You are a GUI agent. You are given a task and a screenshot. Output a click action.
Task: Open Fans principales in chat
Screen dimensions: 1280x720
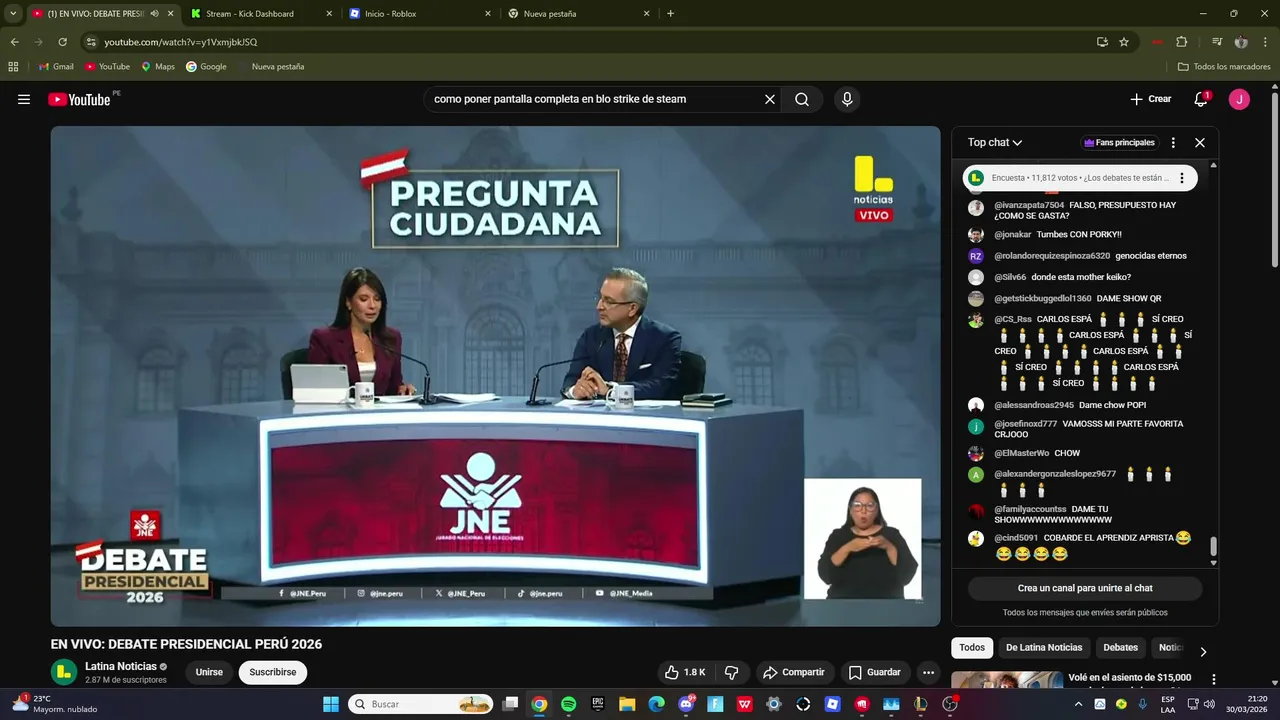click(1119, 142)
